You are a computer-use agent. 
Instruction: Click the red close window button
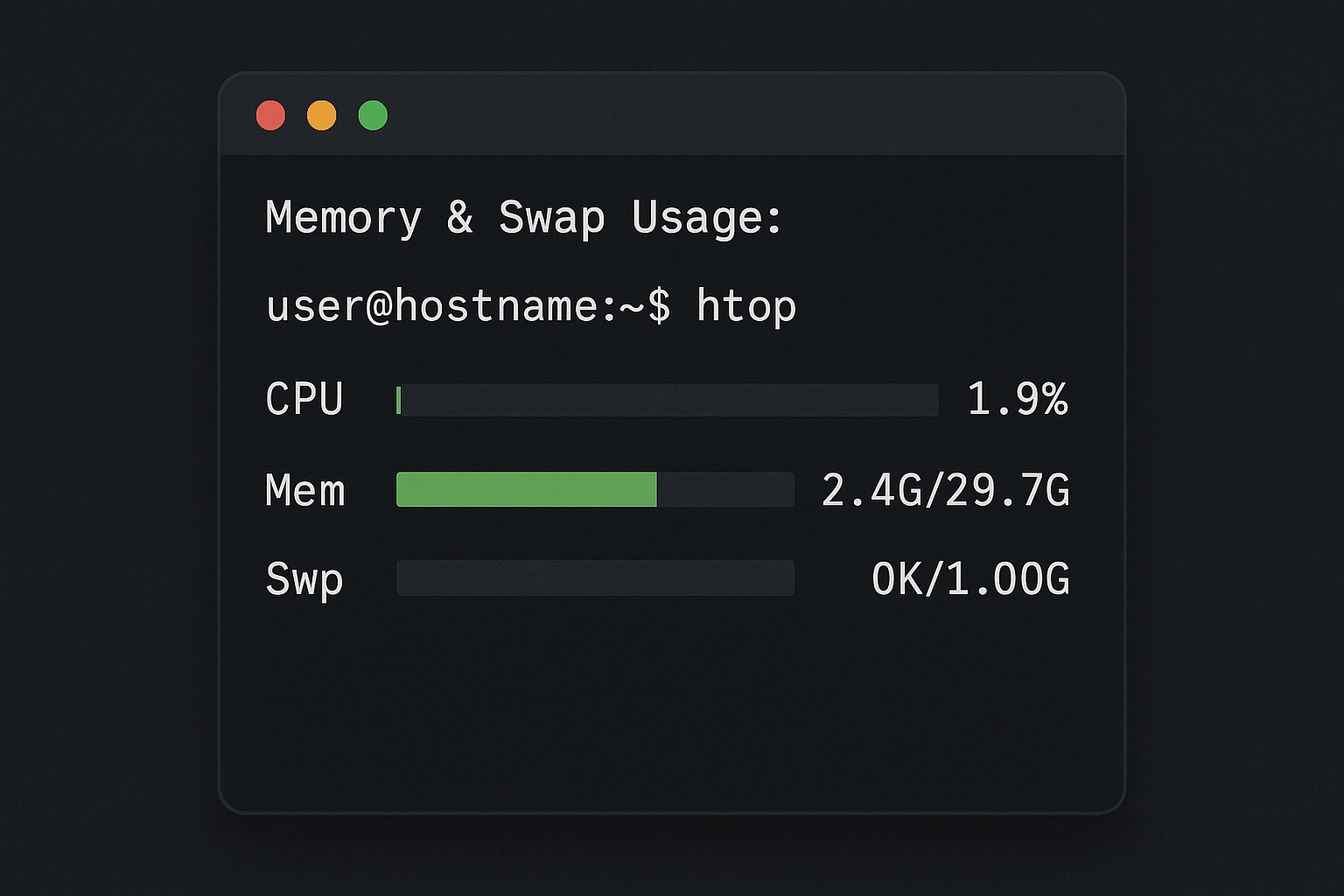pyautogui.click(x=270, y=115)
